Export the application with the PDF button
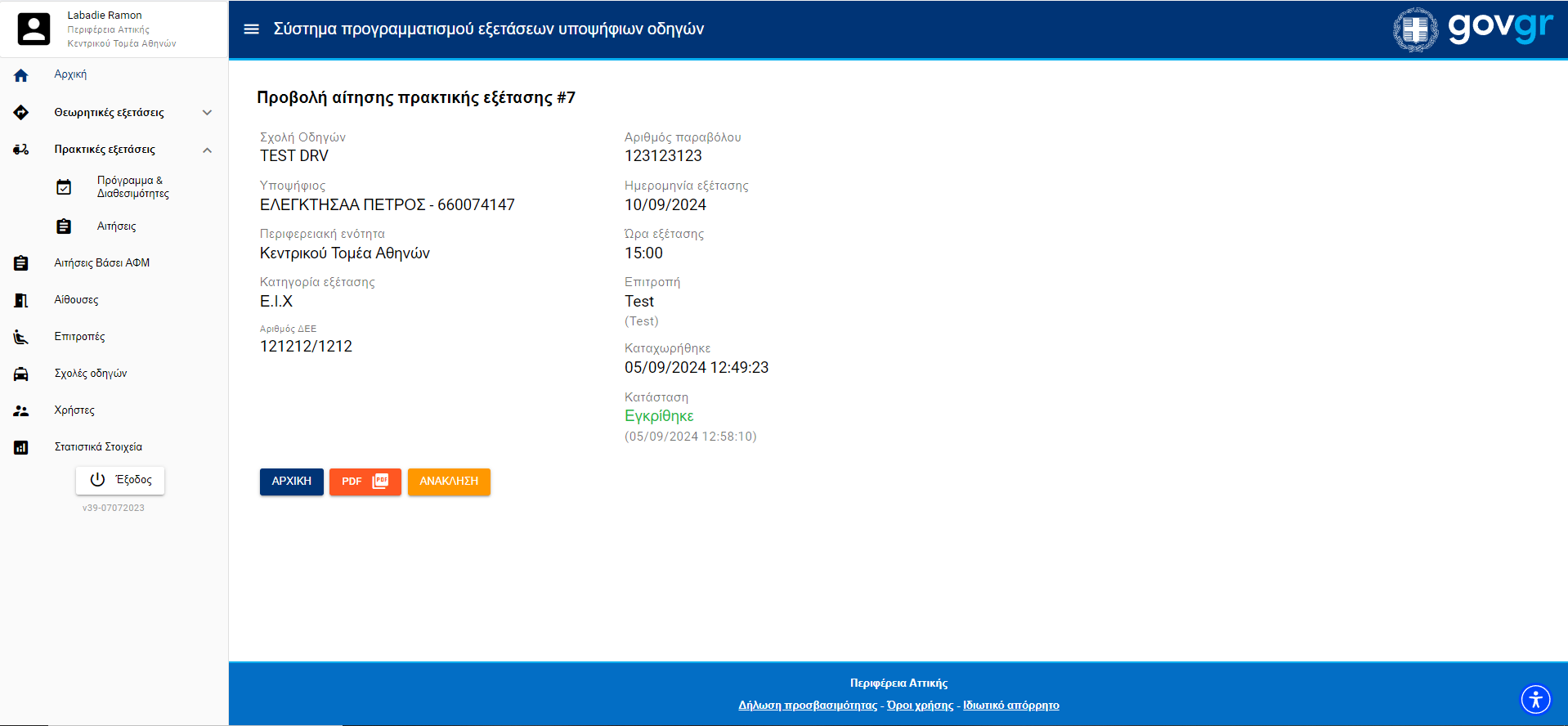 click(x=365, y=482)
